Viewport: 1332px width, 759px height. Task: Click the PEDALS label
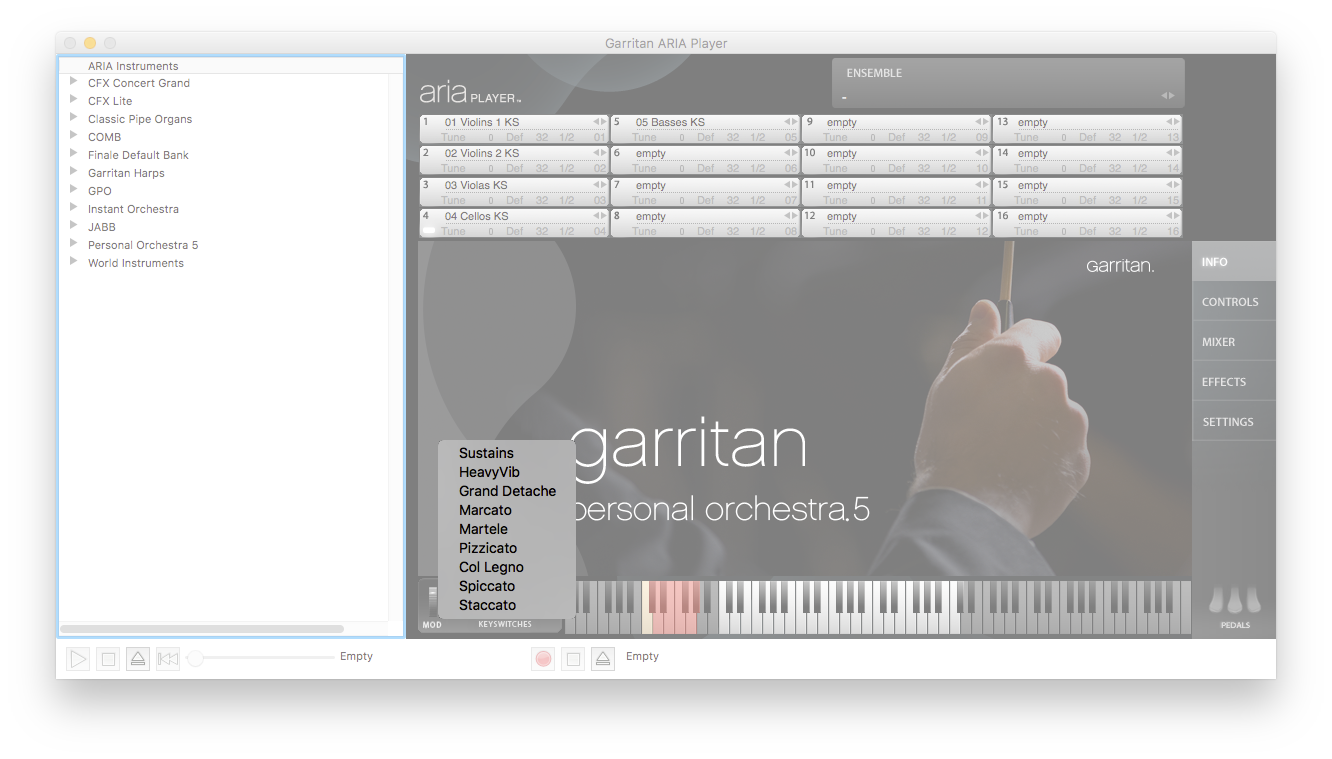pyautogui.click(x=1235, y=626)
